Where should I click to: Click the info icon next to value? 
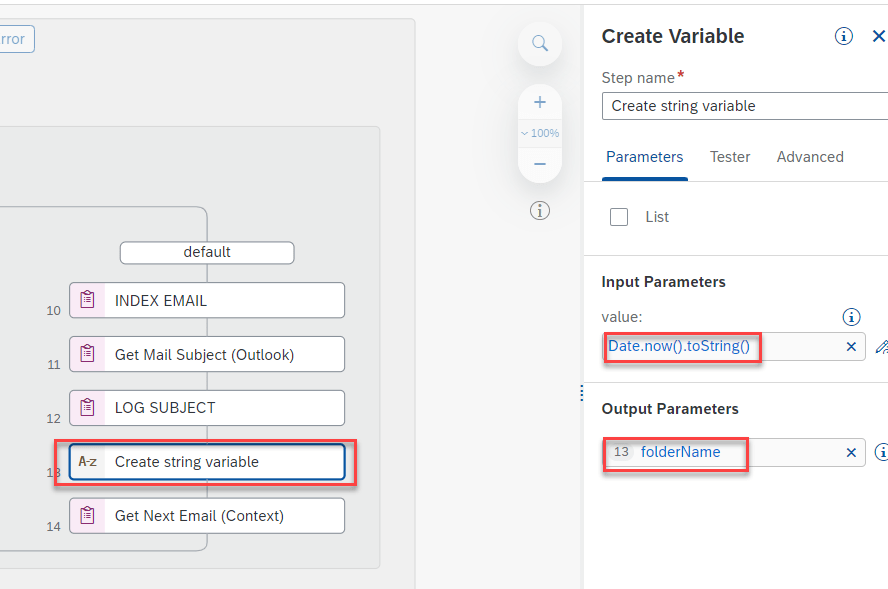click(x=852, y=317)
